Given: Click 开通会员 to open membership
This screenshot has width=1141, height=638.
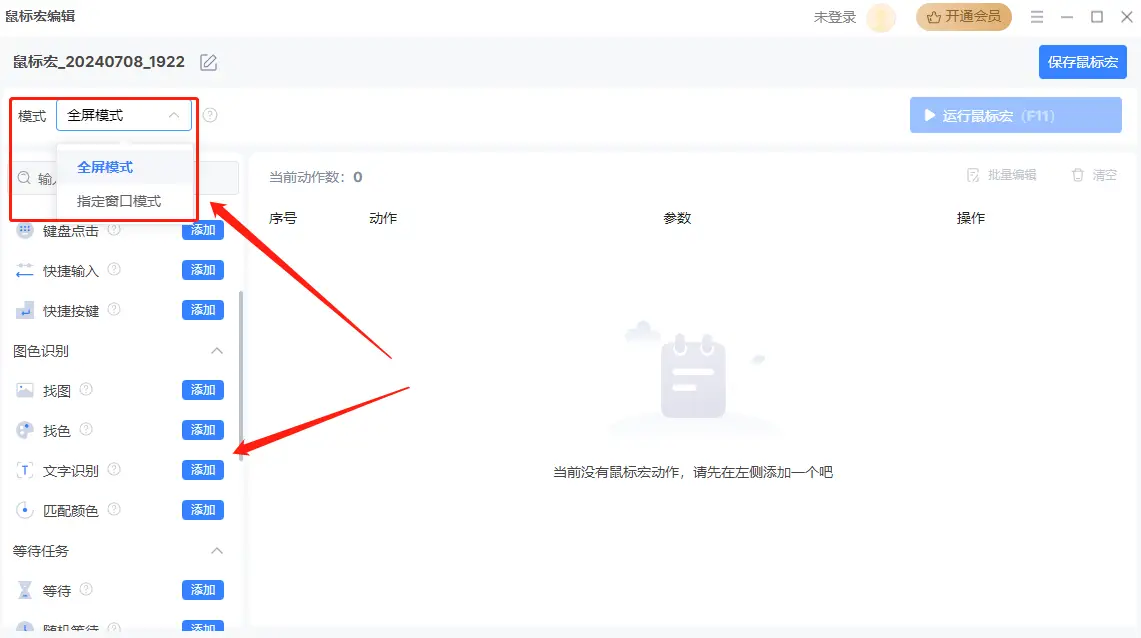Looking at the screenshot, I should [963, 16].
